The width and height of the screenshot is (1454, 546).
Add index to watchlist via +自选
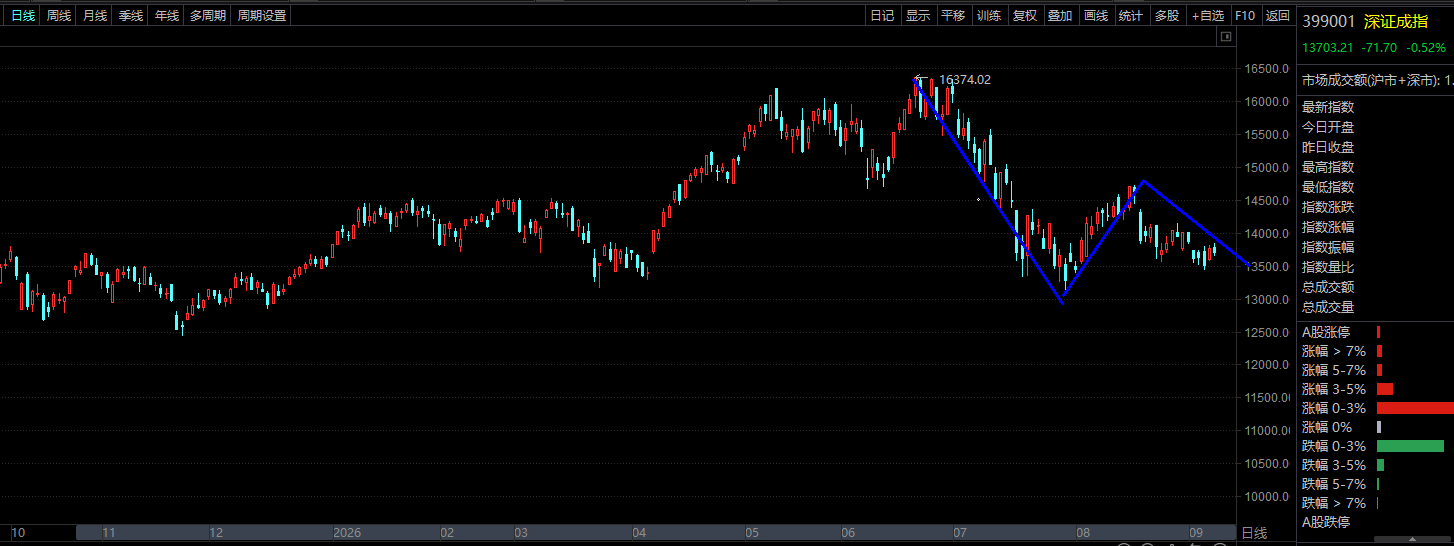1208,15
